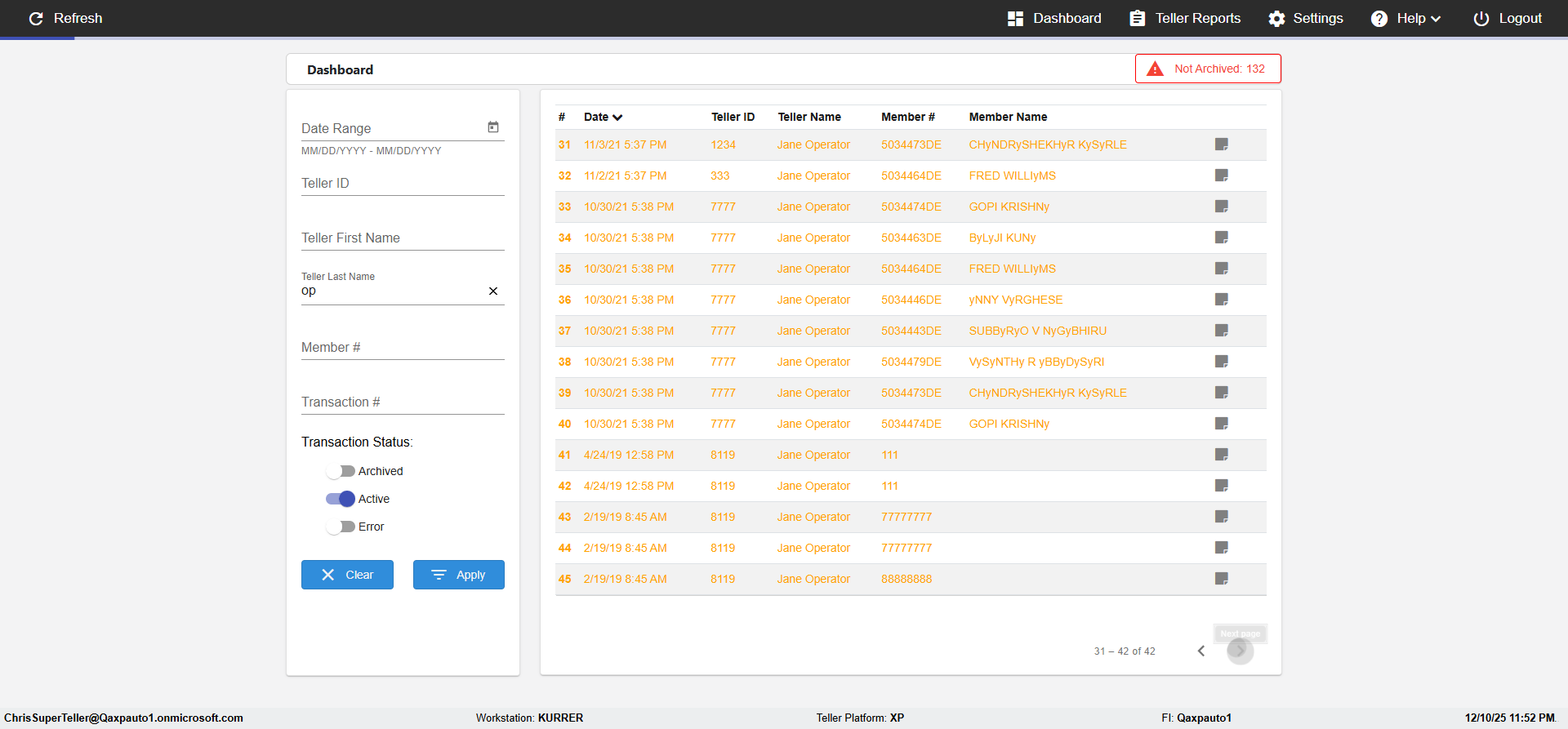Image resolution: width=1568 pixels, height=729 pixels.
Task: Open Teller Reports from top navigation
Action: tap(1185, 18)
